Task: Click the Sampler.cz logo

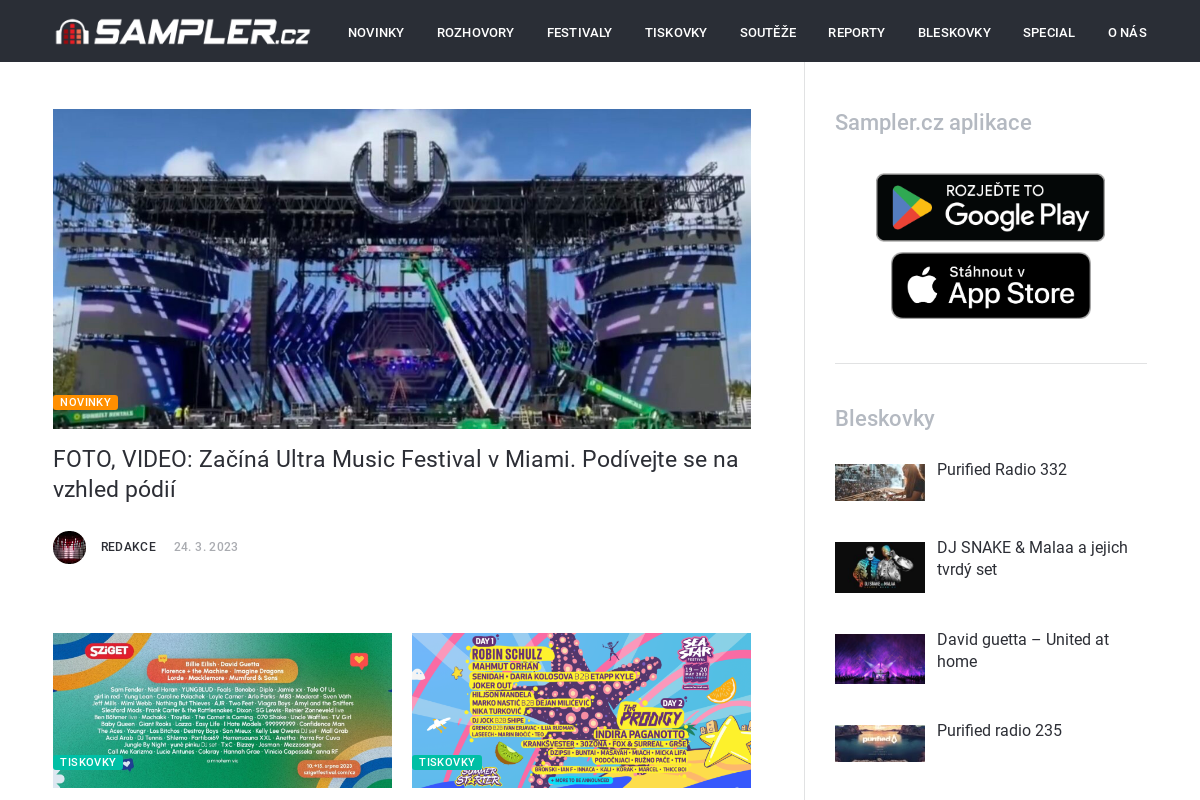Action: pyautogui.click(x=183, y=32)
